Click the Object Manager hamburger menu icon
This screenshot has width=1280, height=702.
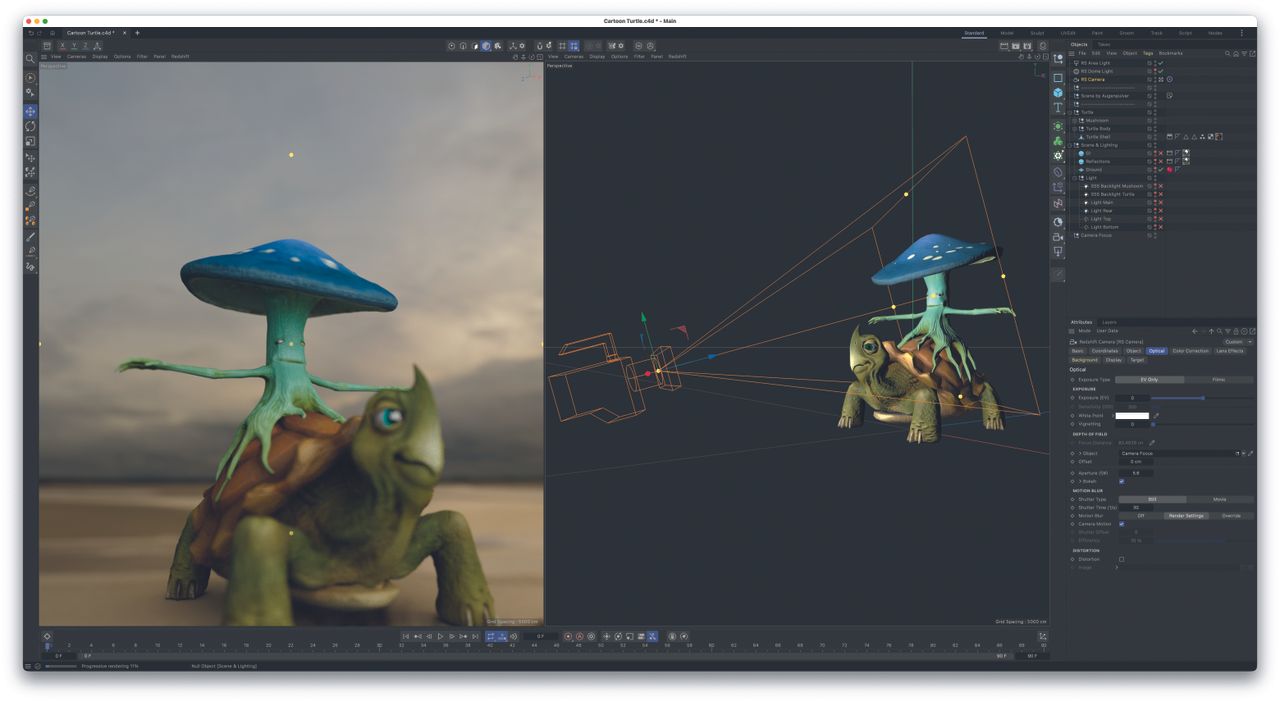click(x=1071, y=53)
